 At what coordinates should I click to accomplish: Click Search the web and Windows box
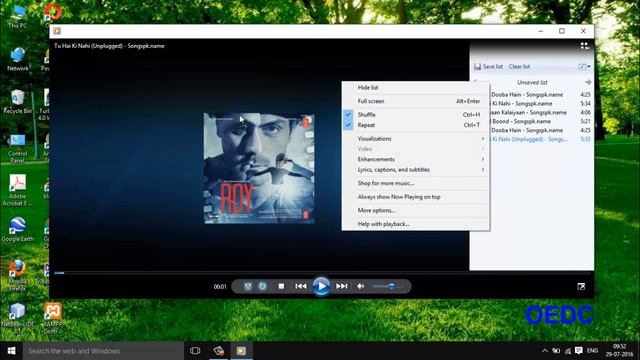coord(103,351)
